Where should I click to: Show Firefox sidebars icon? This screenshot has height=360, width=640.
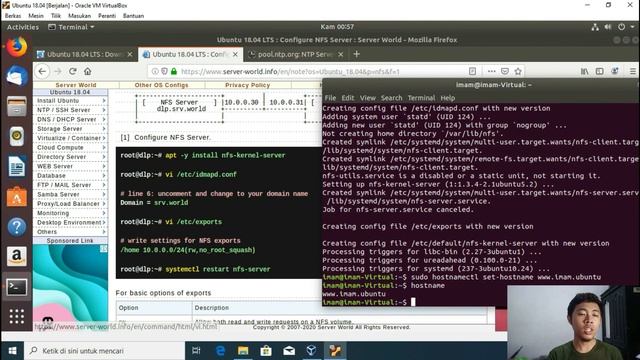click(600, 71)
